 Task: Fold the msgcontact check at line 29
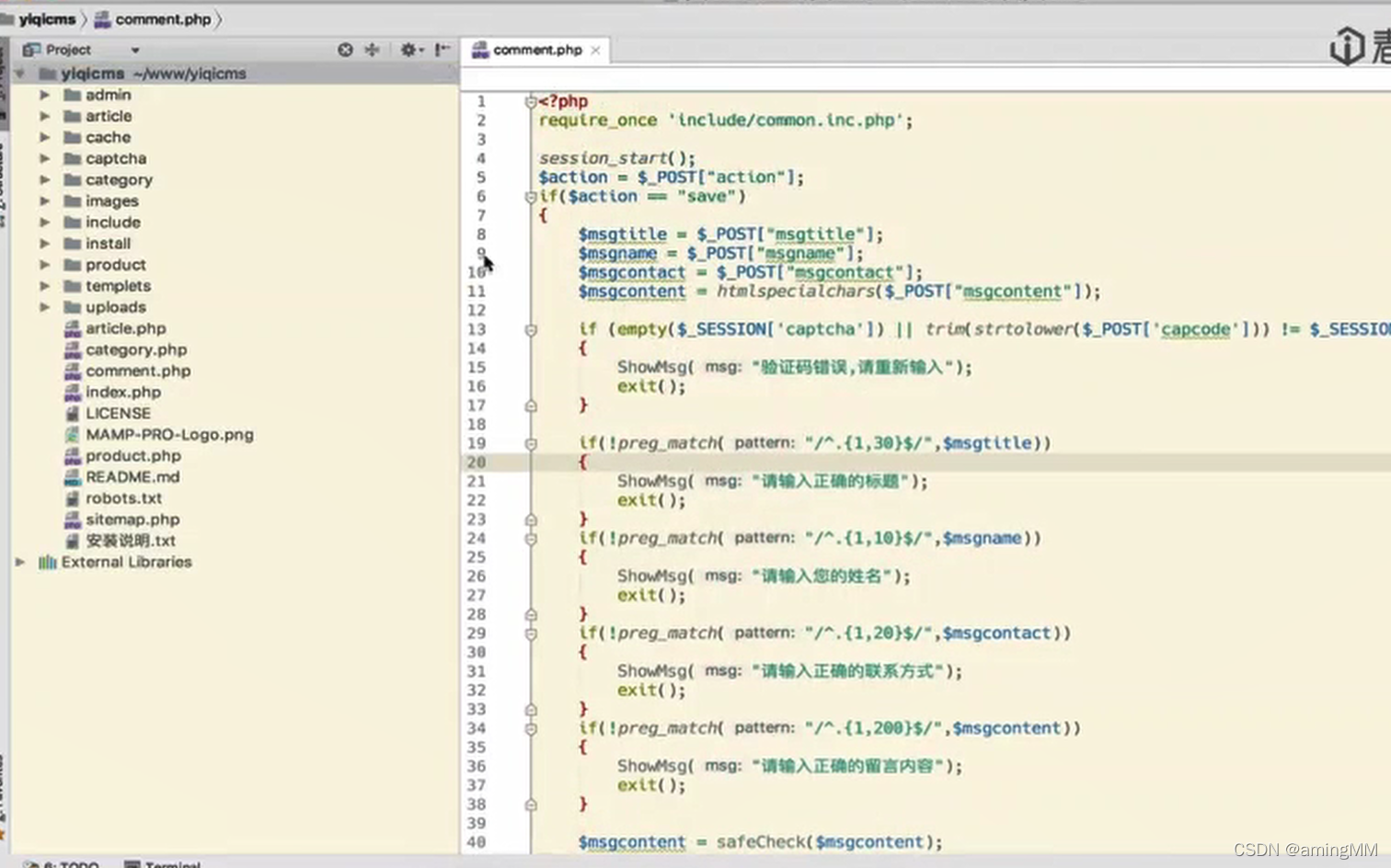531,634
